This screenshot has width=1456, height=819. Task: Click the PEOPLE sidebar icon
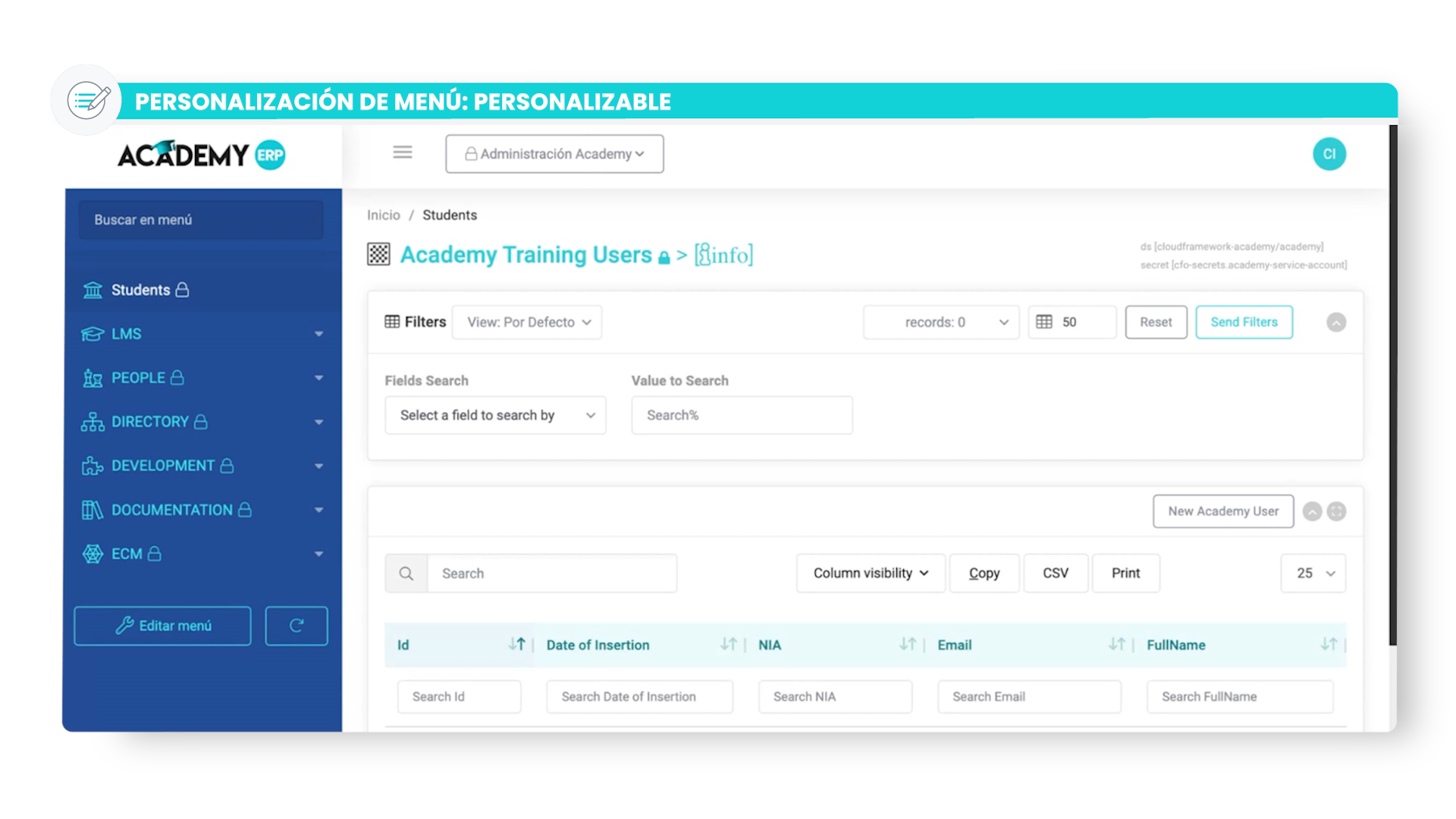(x=93, y=378)
